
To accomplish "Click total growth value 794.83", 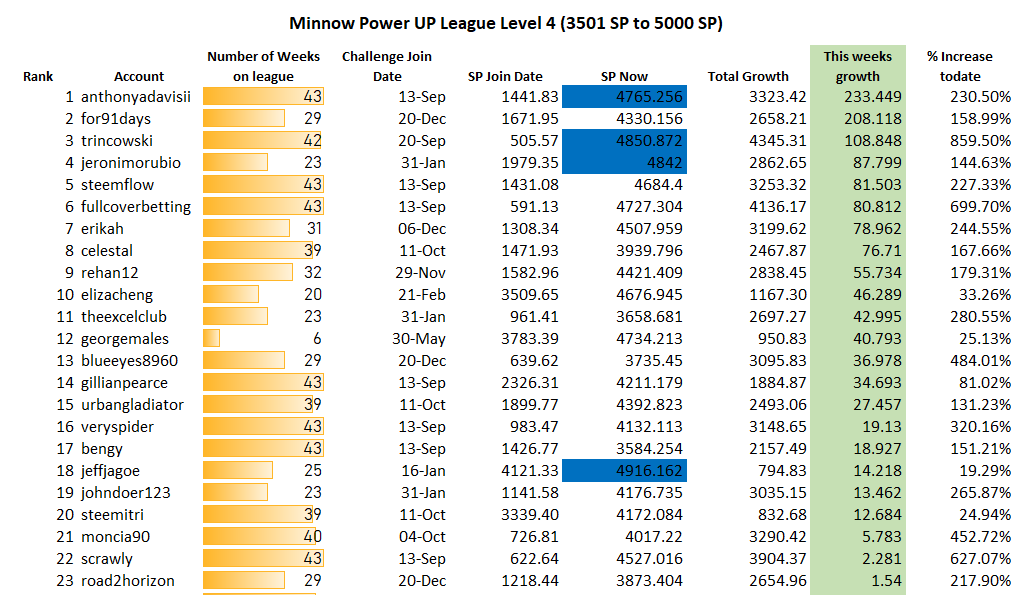I will click(782, 471).
